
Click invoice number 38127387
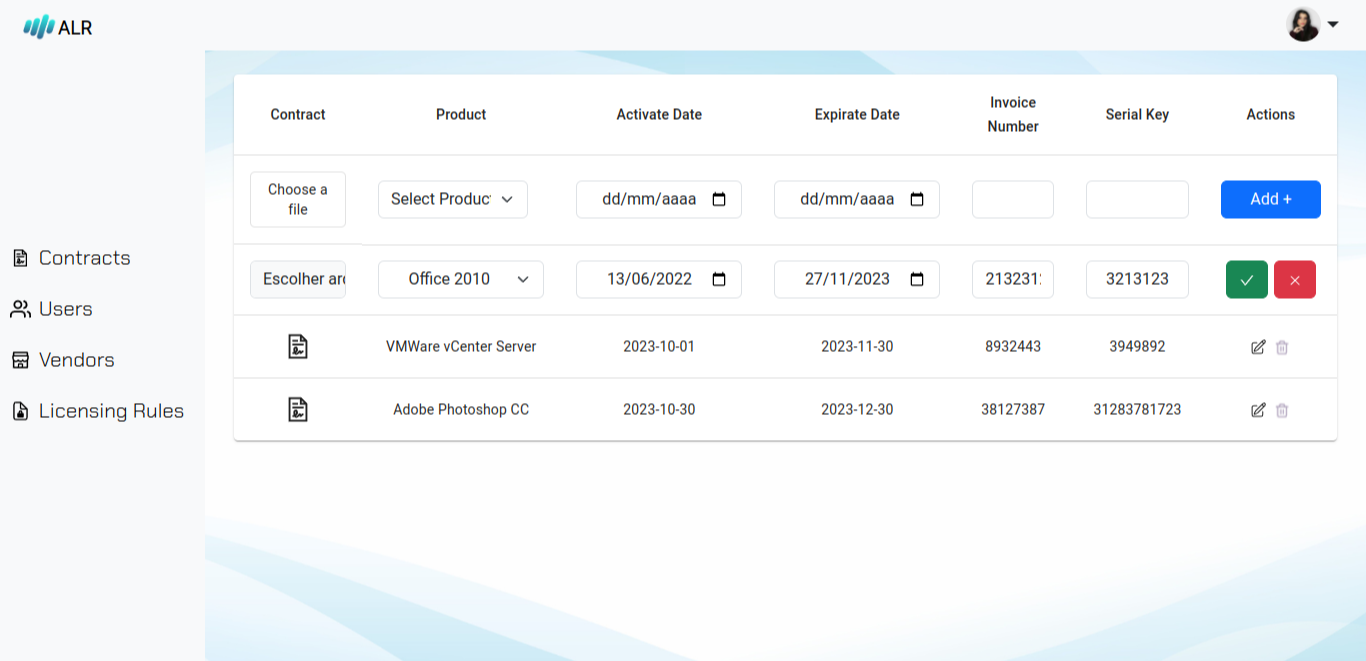[x=1013, y=410]
